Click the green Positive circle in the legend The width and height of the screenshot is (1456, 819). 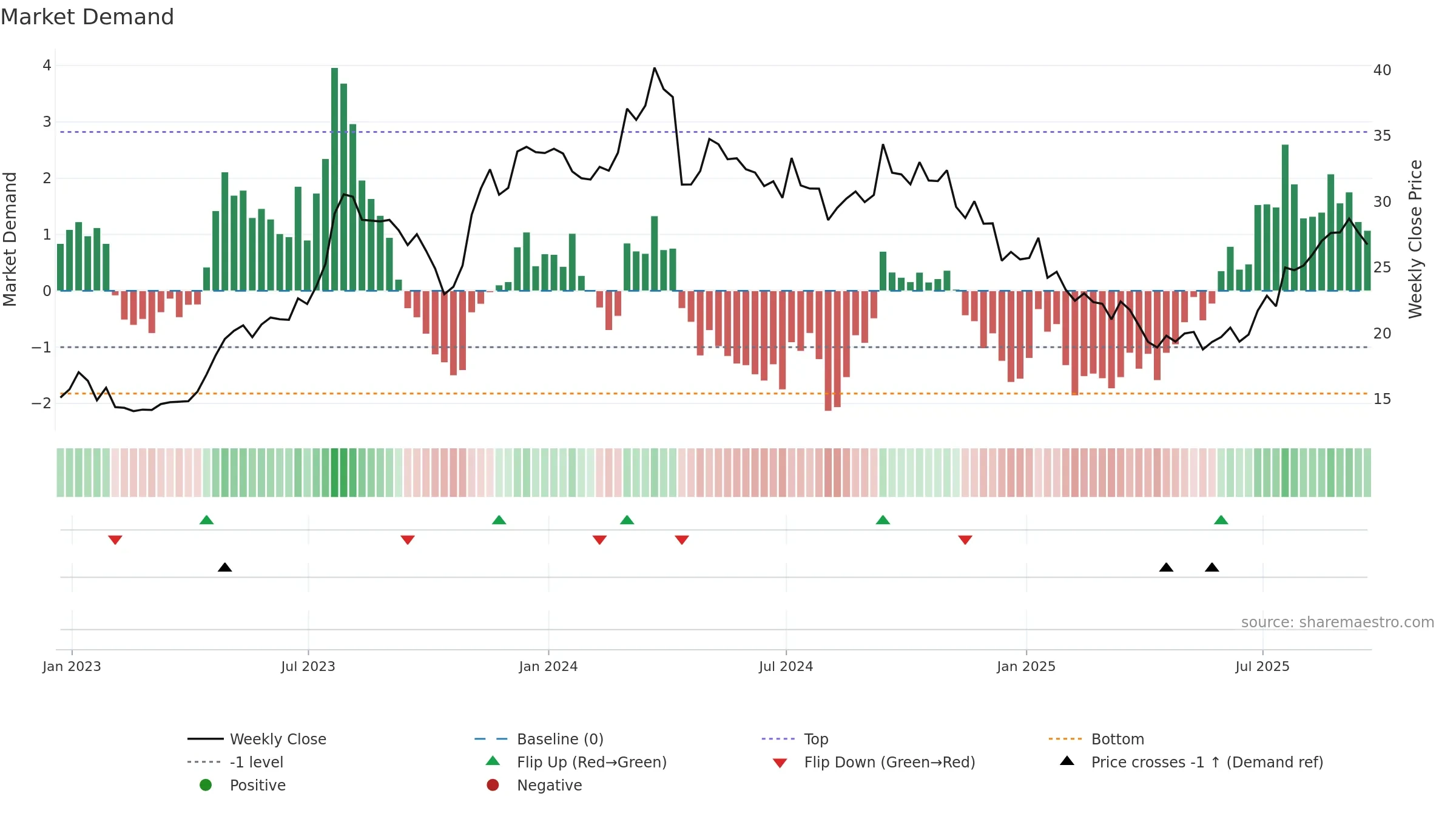[206, 785]
